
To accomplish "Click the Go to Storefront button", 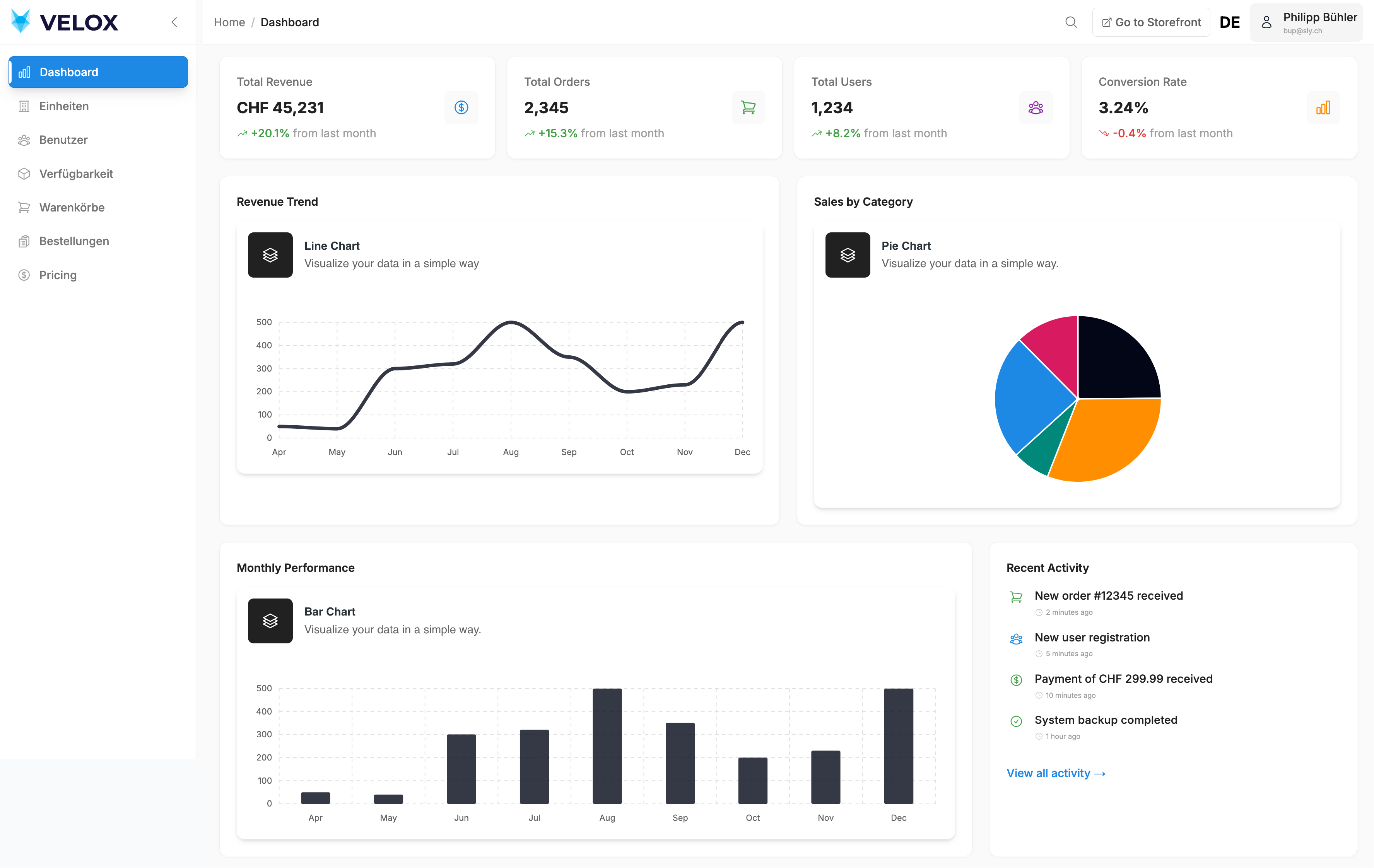I will click(x=1151, y=22).
